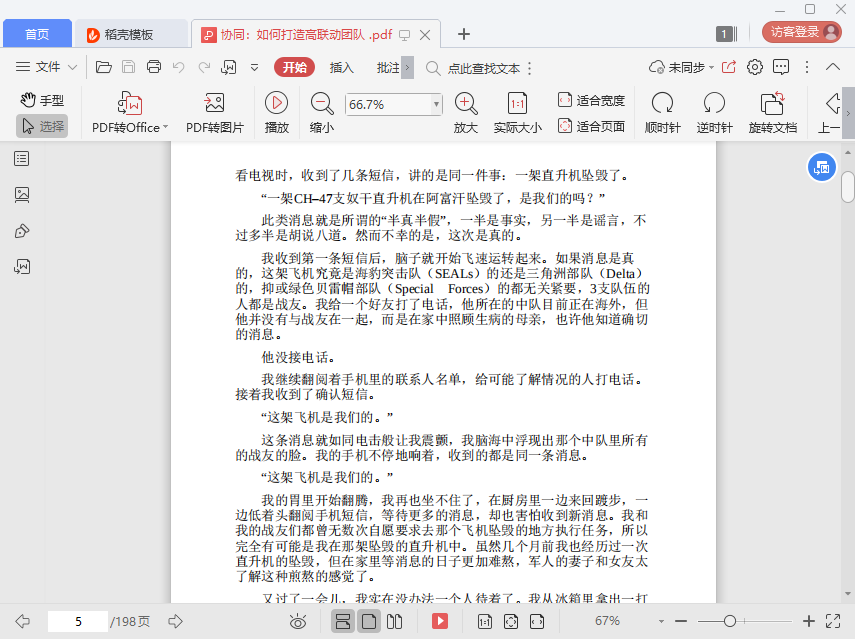The image size is (855, 639).
Task: Collapse the ribbon with up chevron
Action: [833, 67]
